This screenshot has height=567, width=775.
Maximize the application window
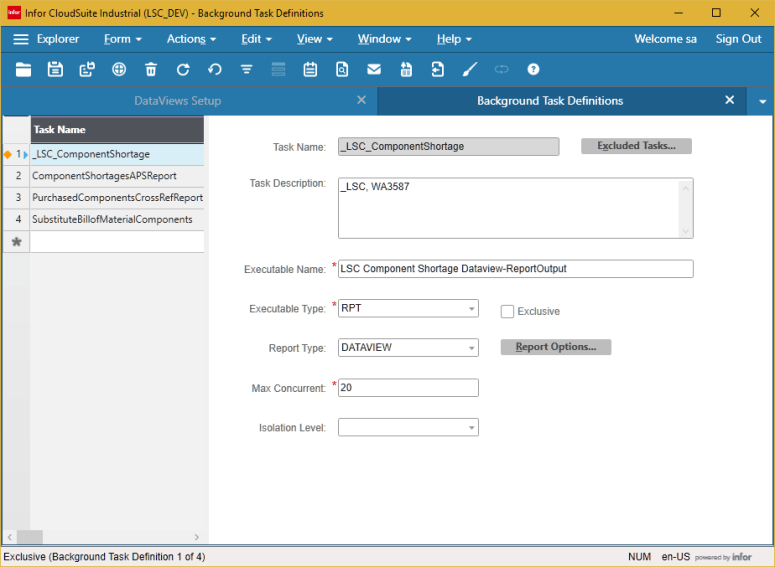[716, 13]
